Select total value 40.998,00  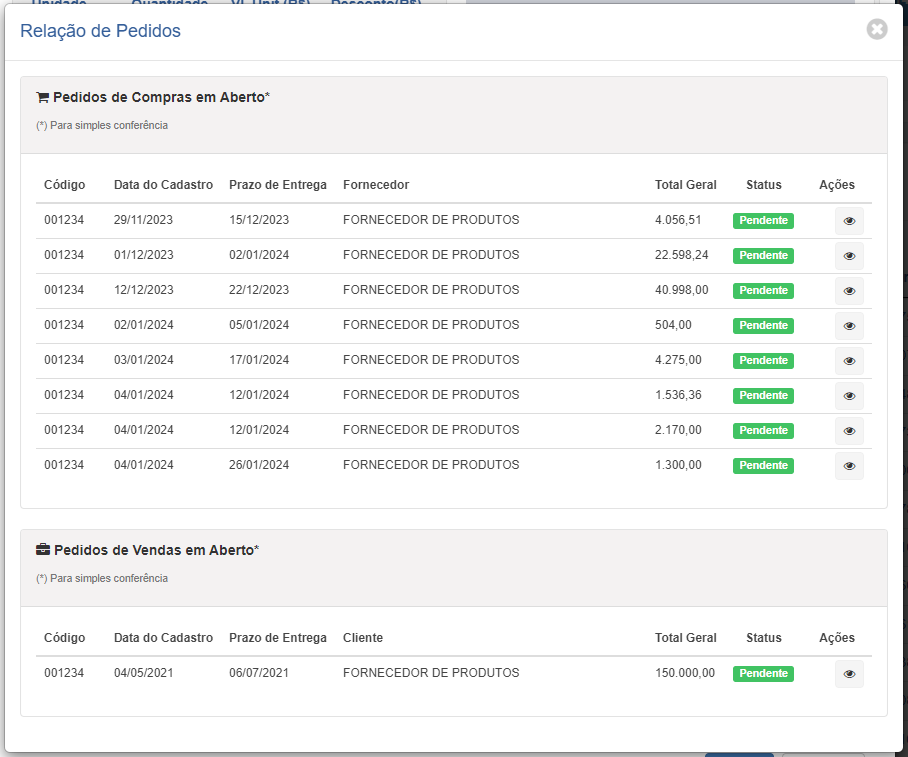(x=682, y=290)
